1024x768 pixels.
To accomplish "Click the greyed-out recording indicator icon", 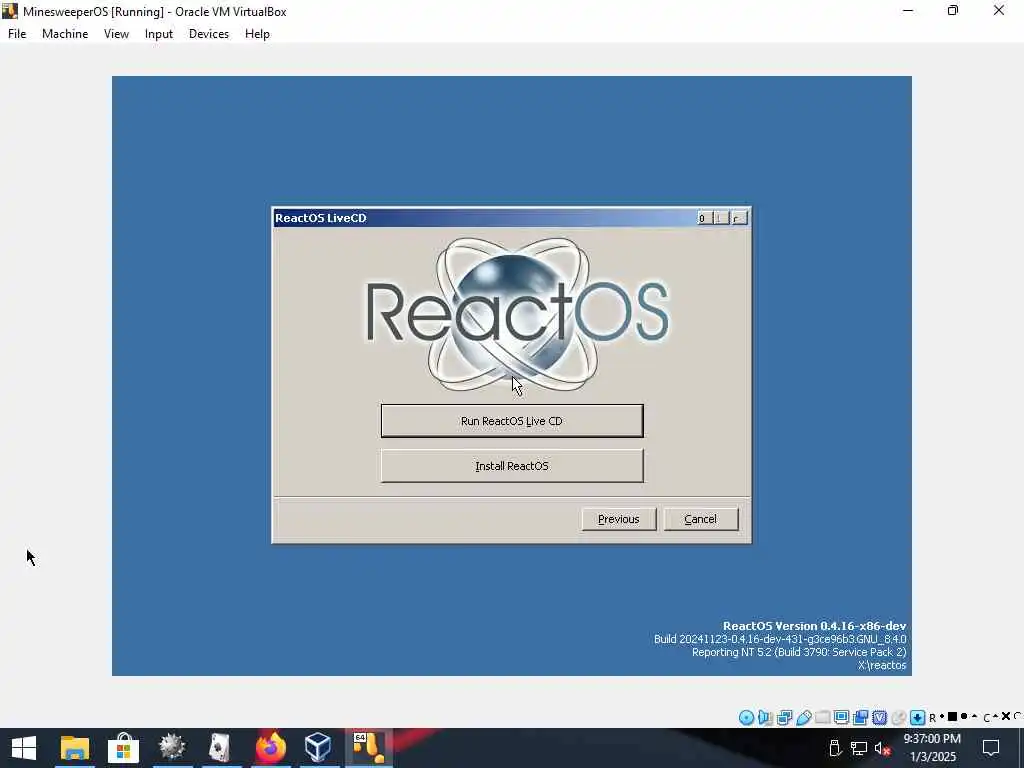I will coord(899,718).
